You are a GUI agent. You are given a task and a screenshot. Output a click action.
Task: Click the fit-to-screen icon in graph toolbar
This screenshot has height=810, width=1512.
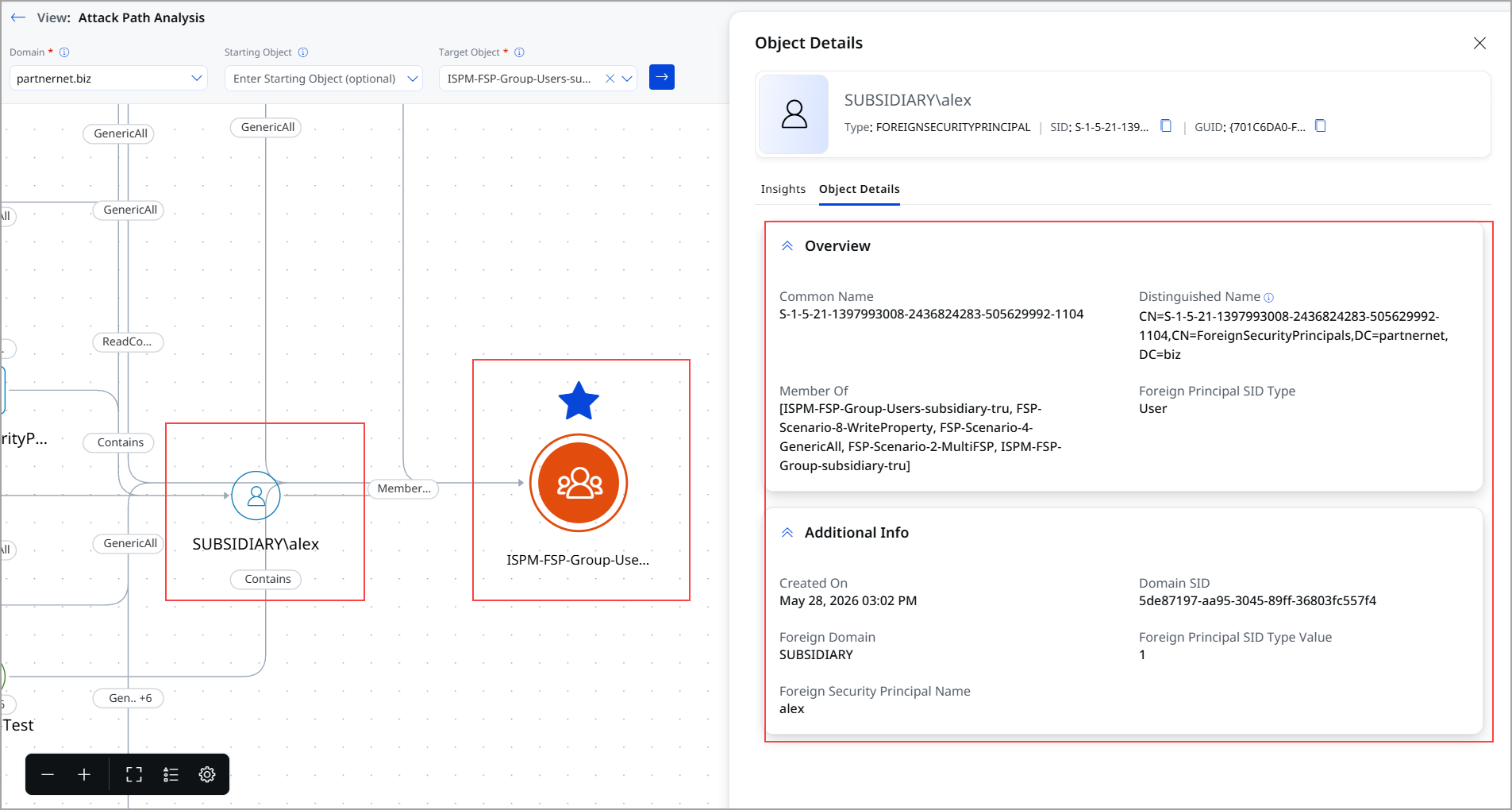(x=134, y=774)
